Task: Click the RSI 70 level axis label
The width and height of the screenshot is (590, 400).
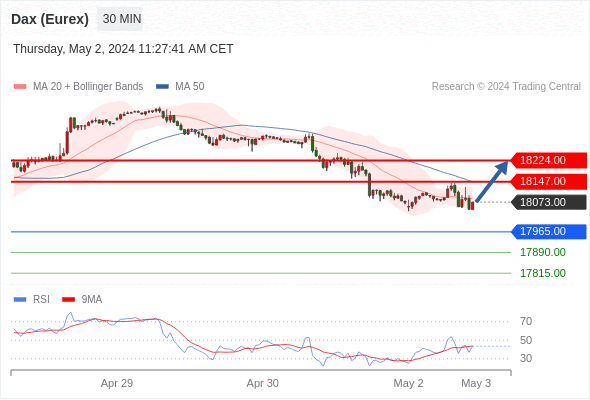Action: (526, 321)
